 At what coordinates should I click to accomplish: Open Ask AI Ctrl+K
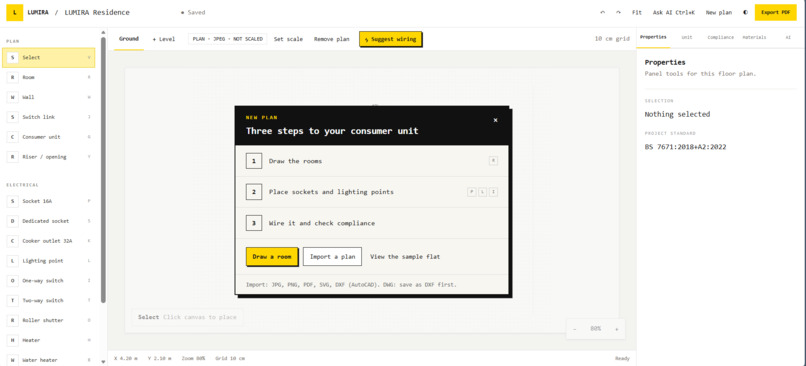click(673, 13)
